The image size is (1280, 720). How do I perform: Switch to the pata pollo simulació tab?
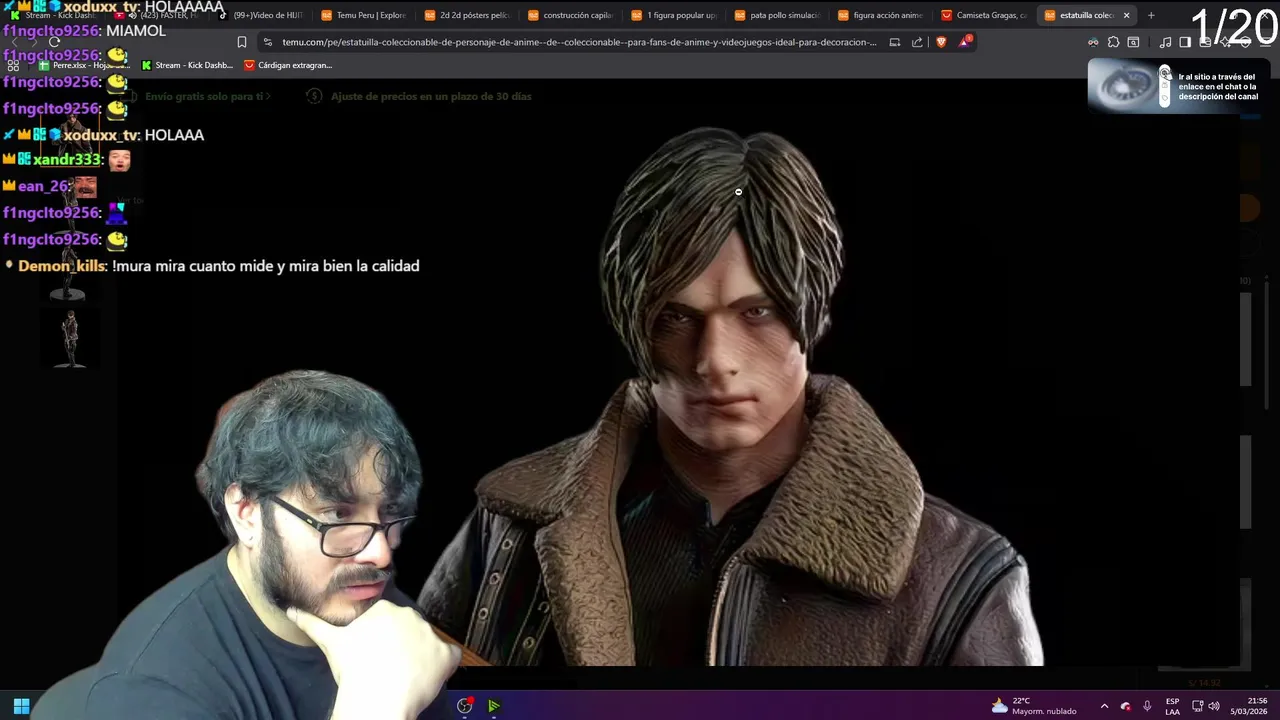pos(777,15)
